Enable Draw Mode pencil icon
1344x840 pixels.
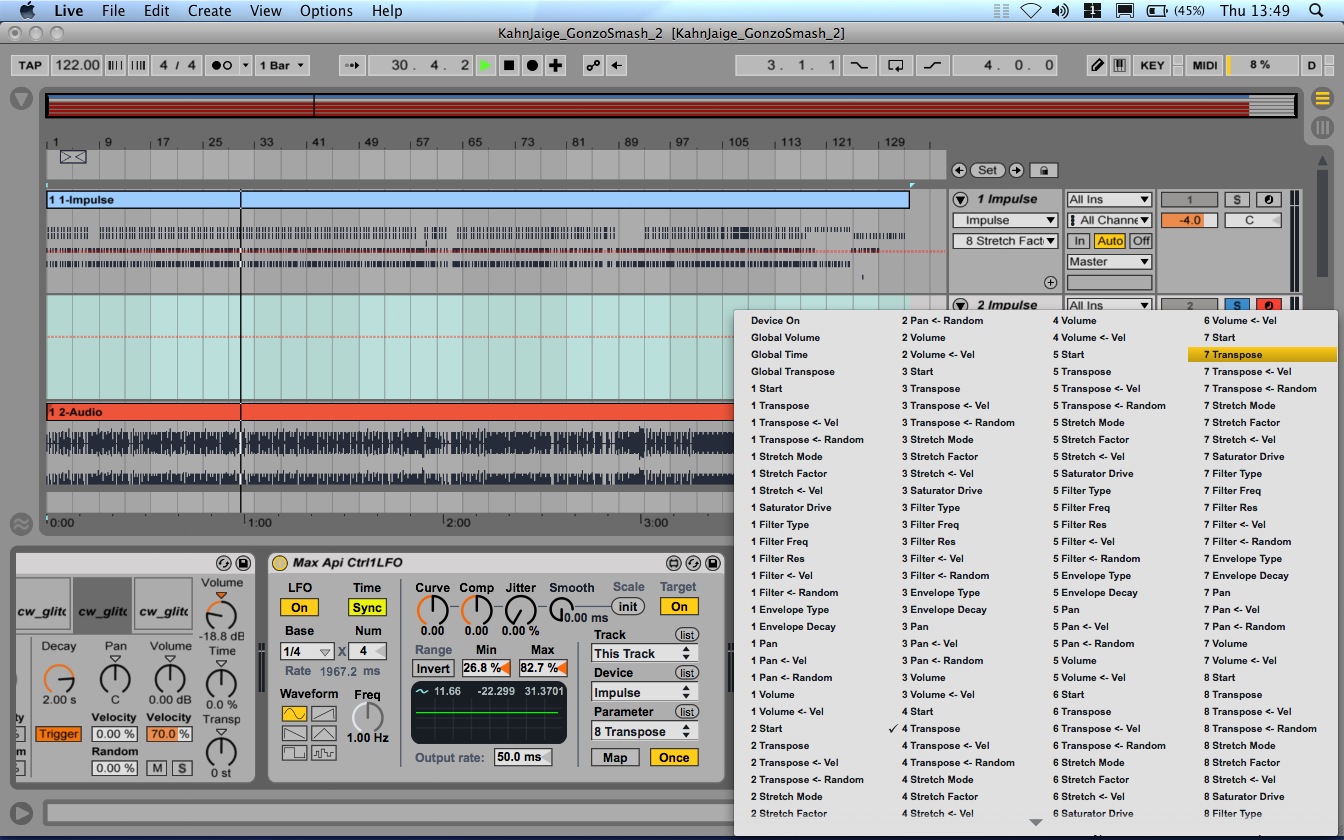tap(1097, 65)
